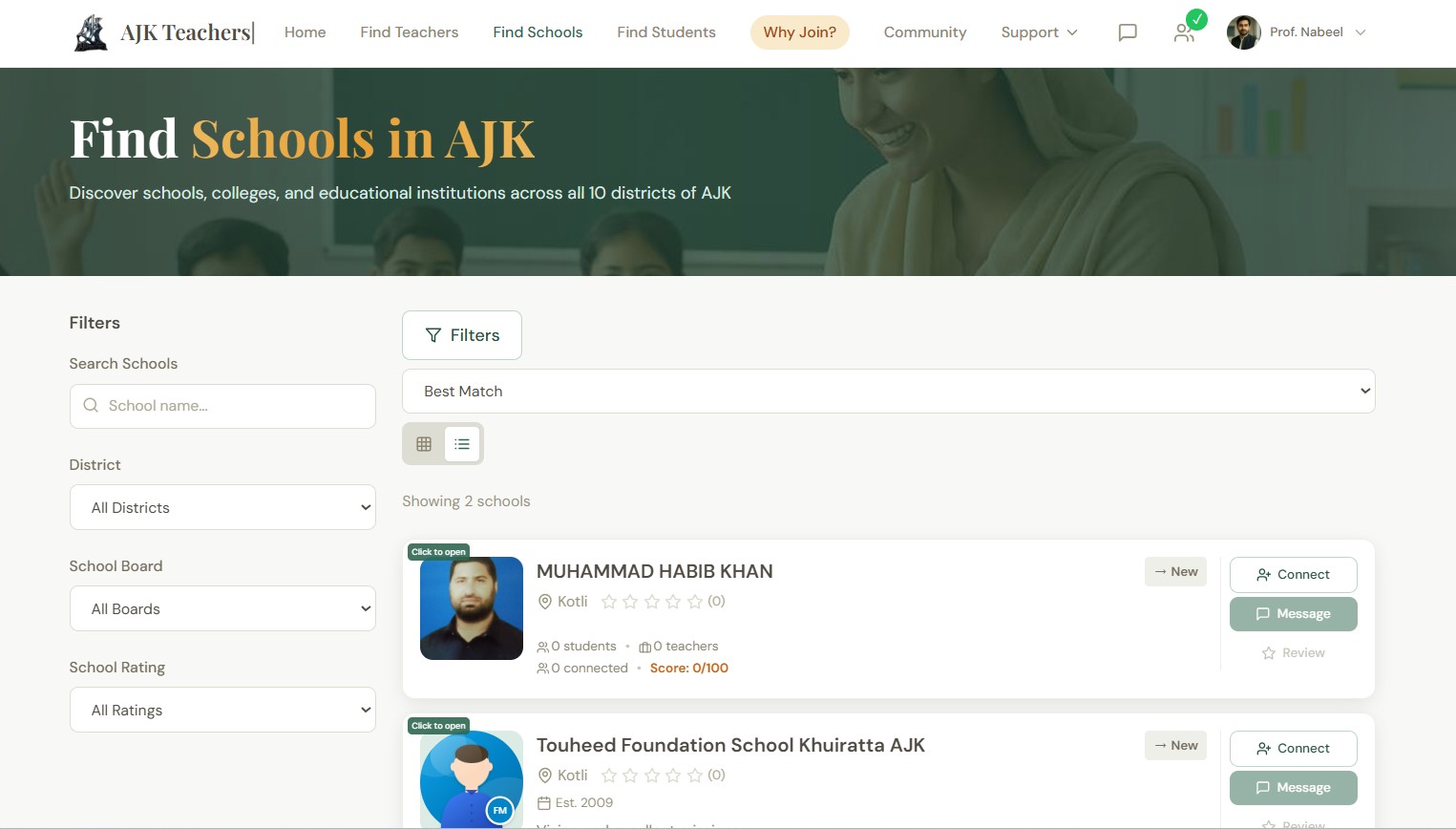Focus the School name search field
Viewport: 1456px width, 829px height.
[x=222, y=406]
